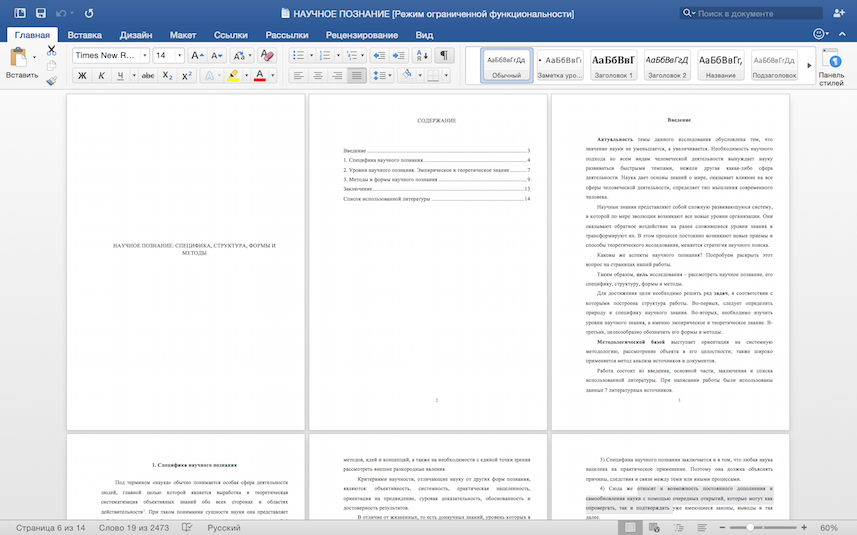Activate the format painter brush
The height and width of the screenshot is (535, 857).
[x=51, y=81]
